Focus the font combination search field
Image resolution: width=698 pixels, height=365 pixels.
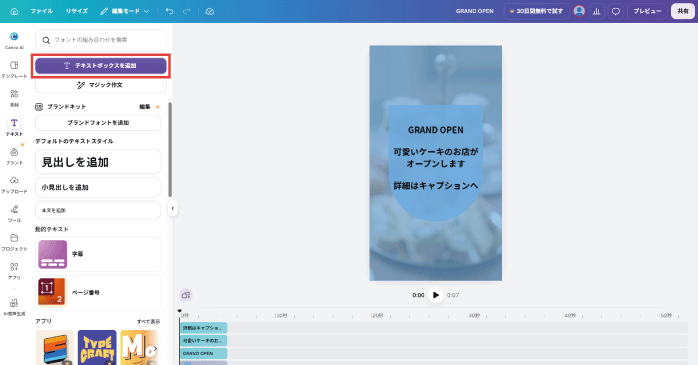101,40
